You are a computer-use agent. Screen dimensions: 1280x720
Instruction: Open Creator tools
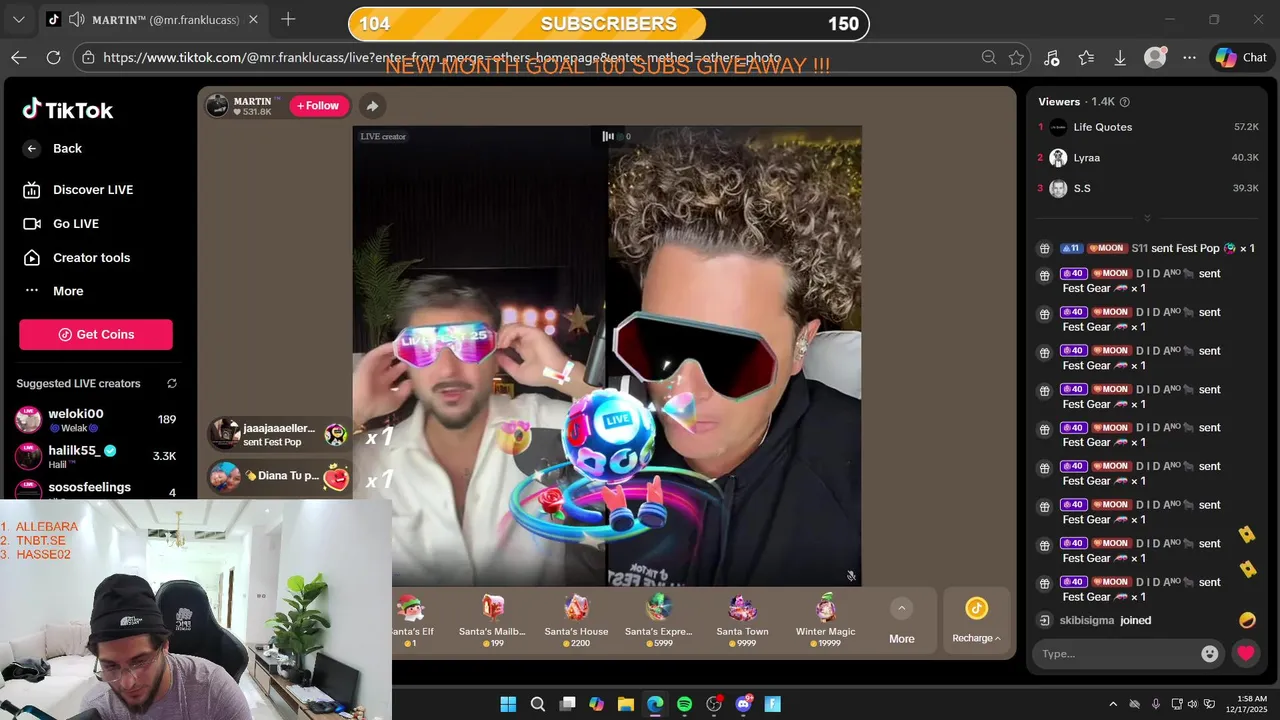(76, 258)
